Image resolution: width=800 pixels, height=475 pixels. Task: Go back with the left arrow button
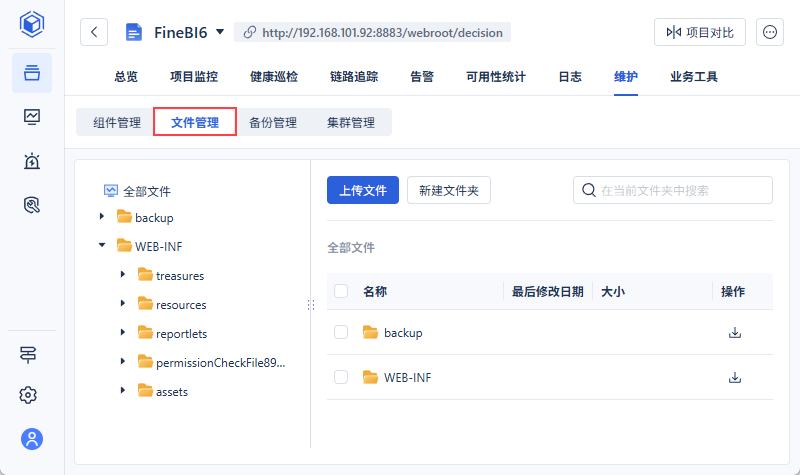pos(94,32)
